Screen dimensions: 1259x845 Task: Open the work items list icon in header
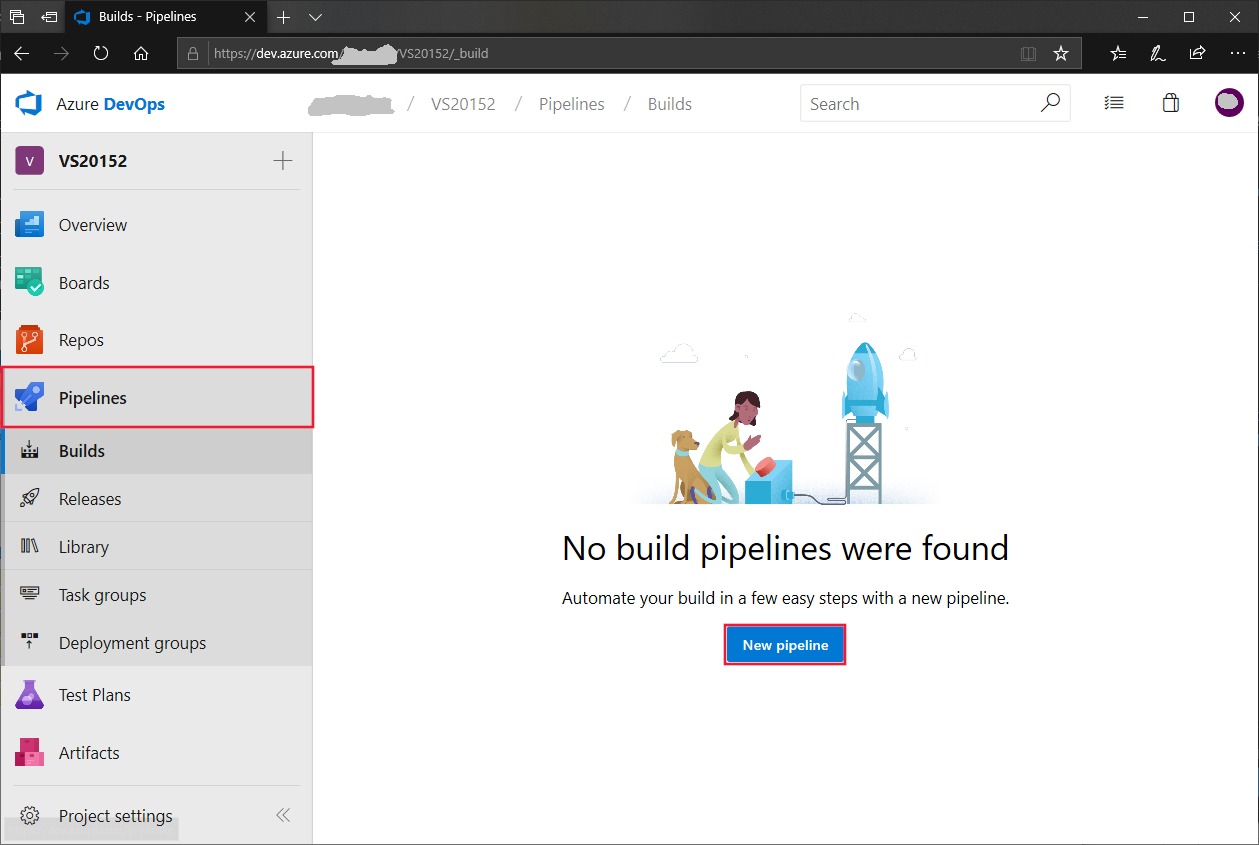1113,103
